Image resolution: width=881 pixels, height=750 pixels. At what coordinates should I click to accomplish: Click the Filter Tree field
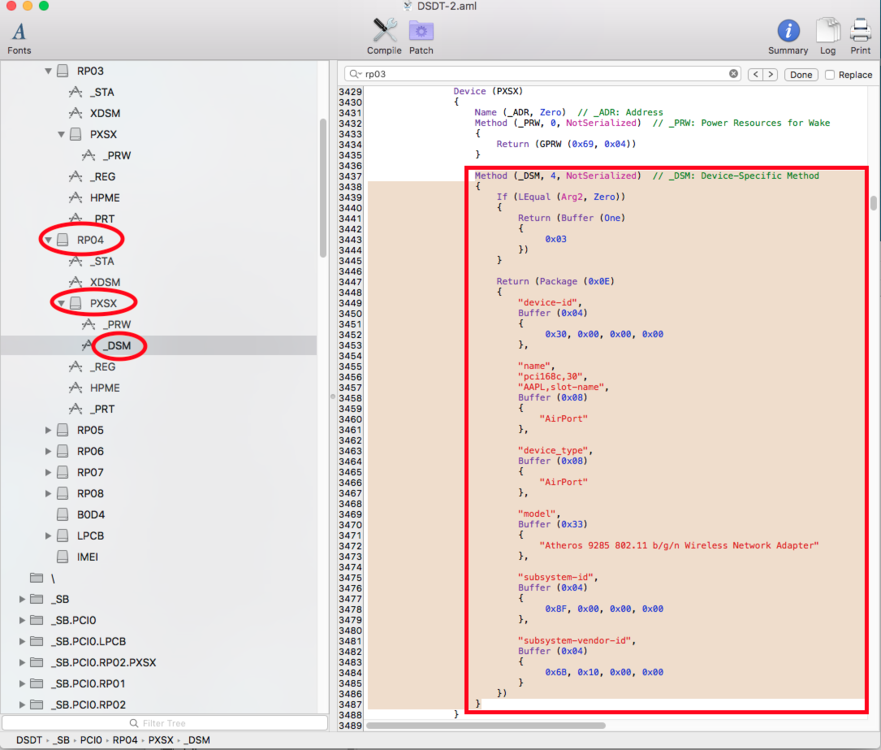pyautogui.click(x=164, y=723)
